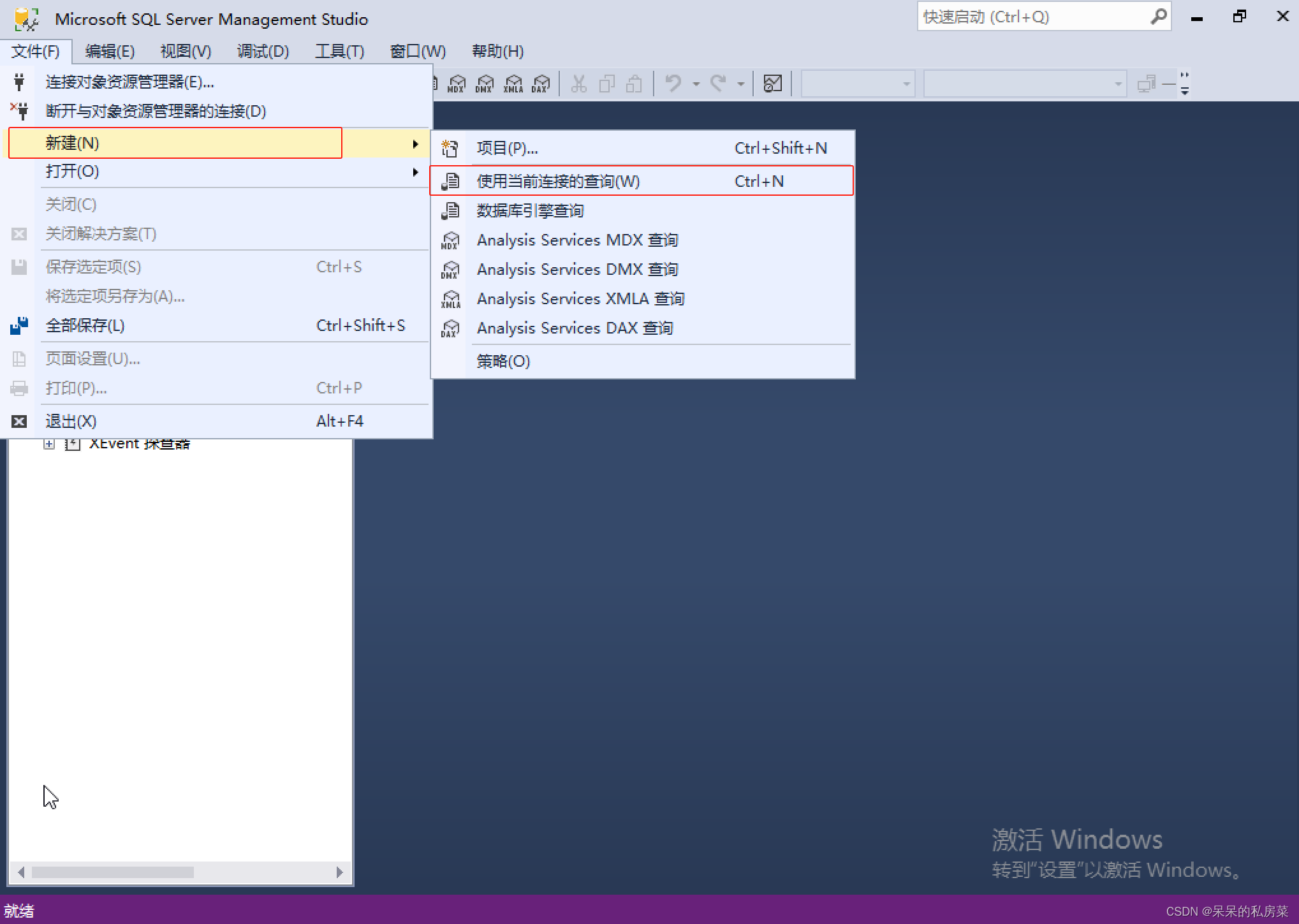The height and width of the screenshot is (924, 1299).
Task: Select 项目(P)... in the New submenu
Action: pyautogui.click(x=642, y=148)
